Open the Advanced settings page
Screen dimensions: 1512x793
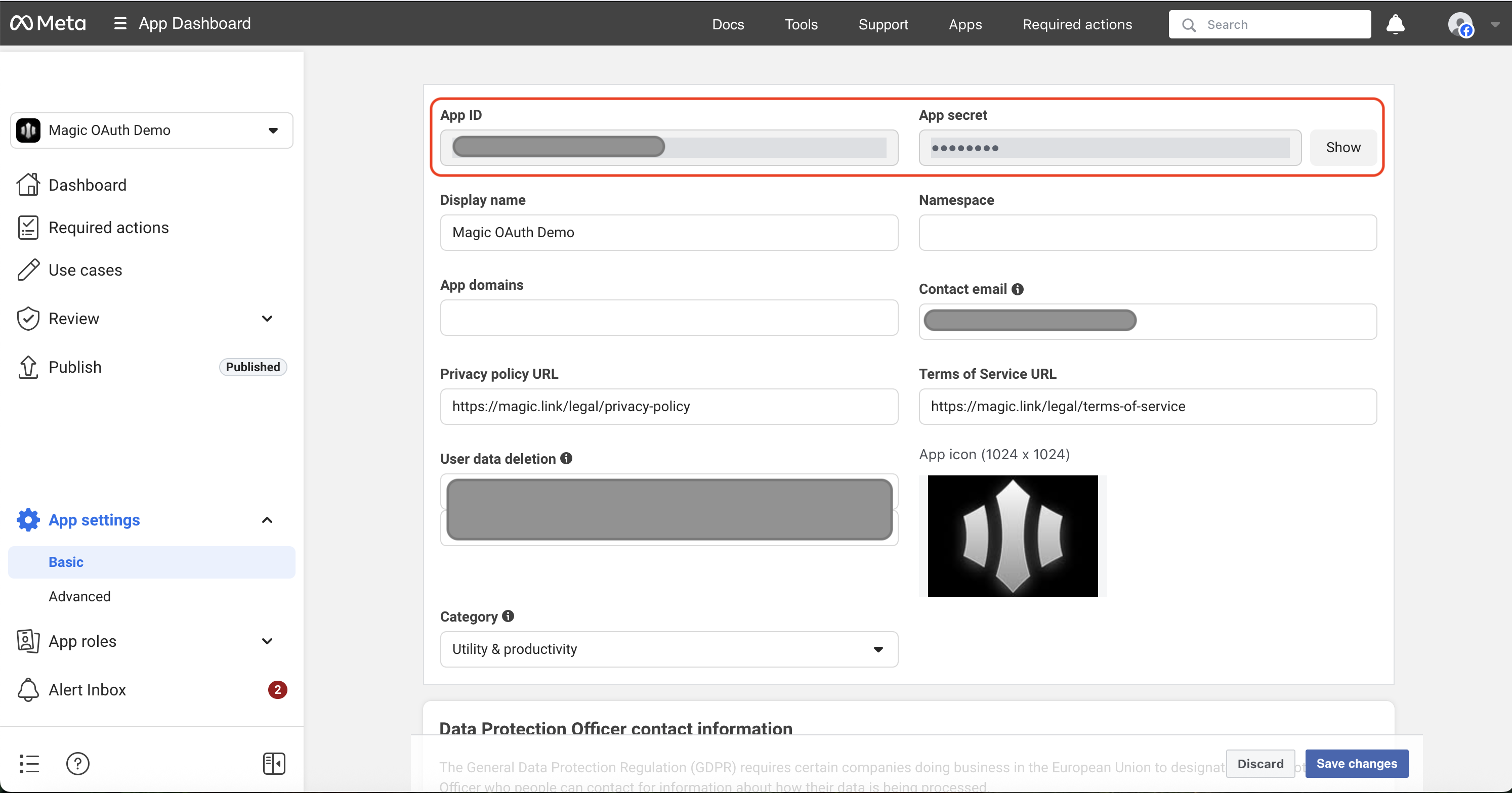pos(79,596)
